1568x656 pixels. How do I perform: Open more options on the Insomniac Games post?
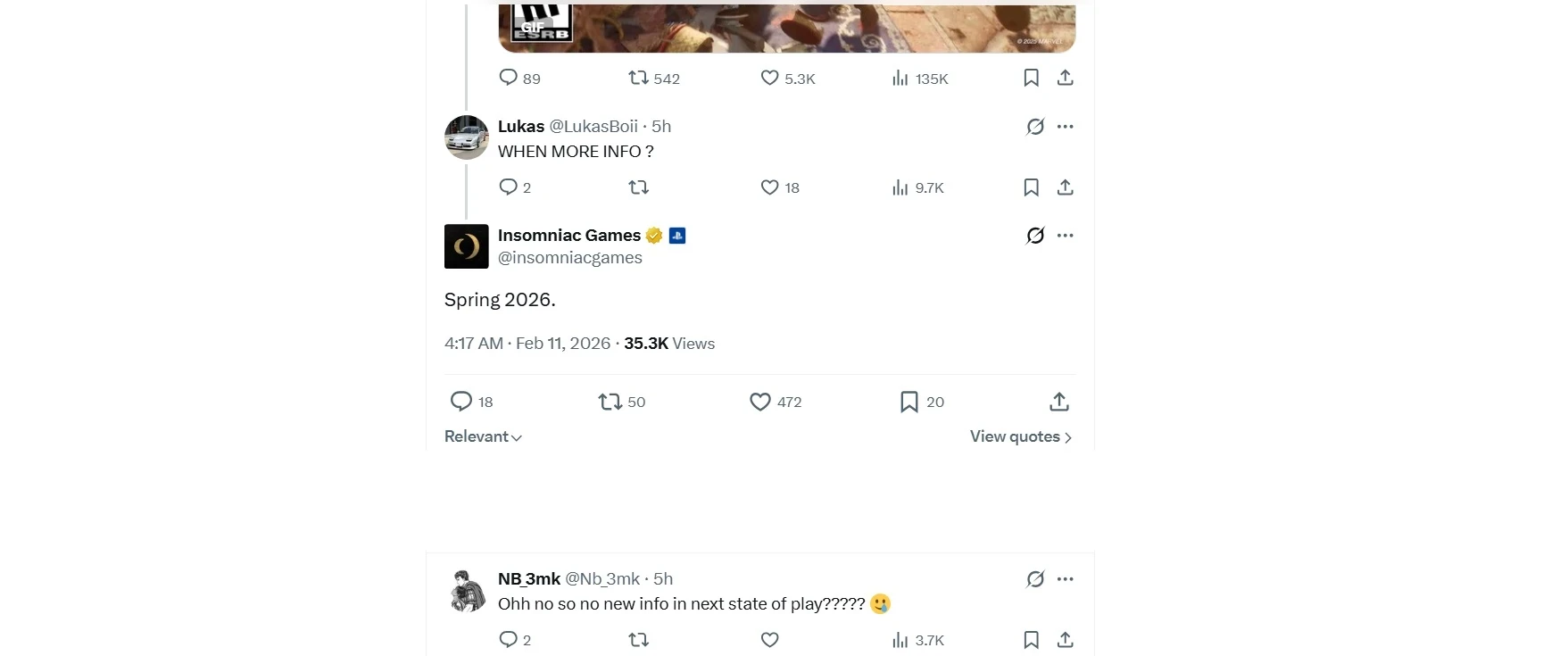point(1065,236)
